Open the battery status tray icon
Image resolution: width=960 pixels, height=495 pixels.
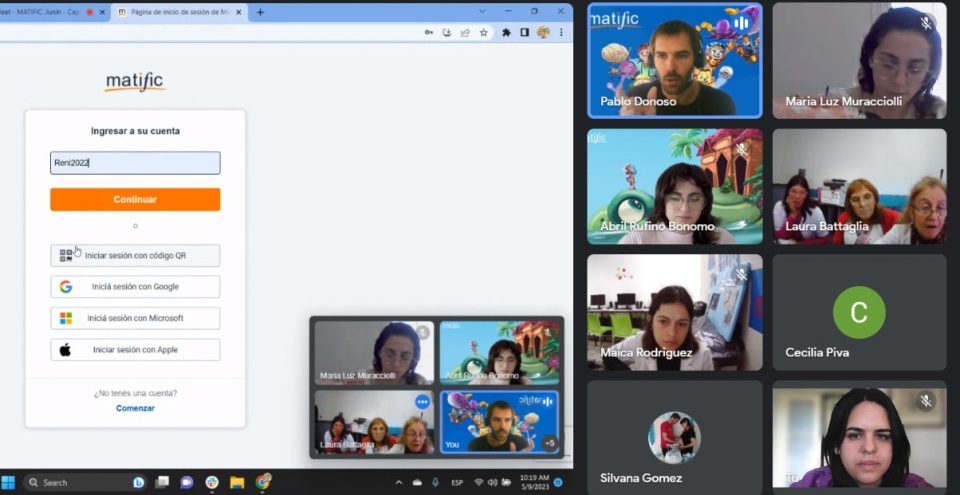point(506,483)
